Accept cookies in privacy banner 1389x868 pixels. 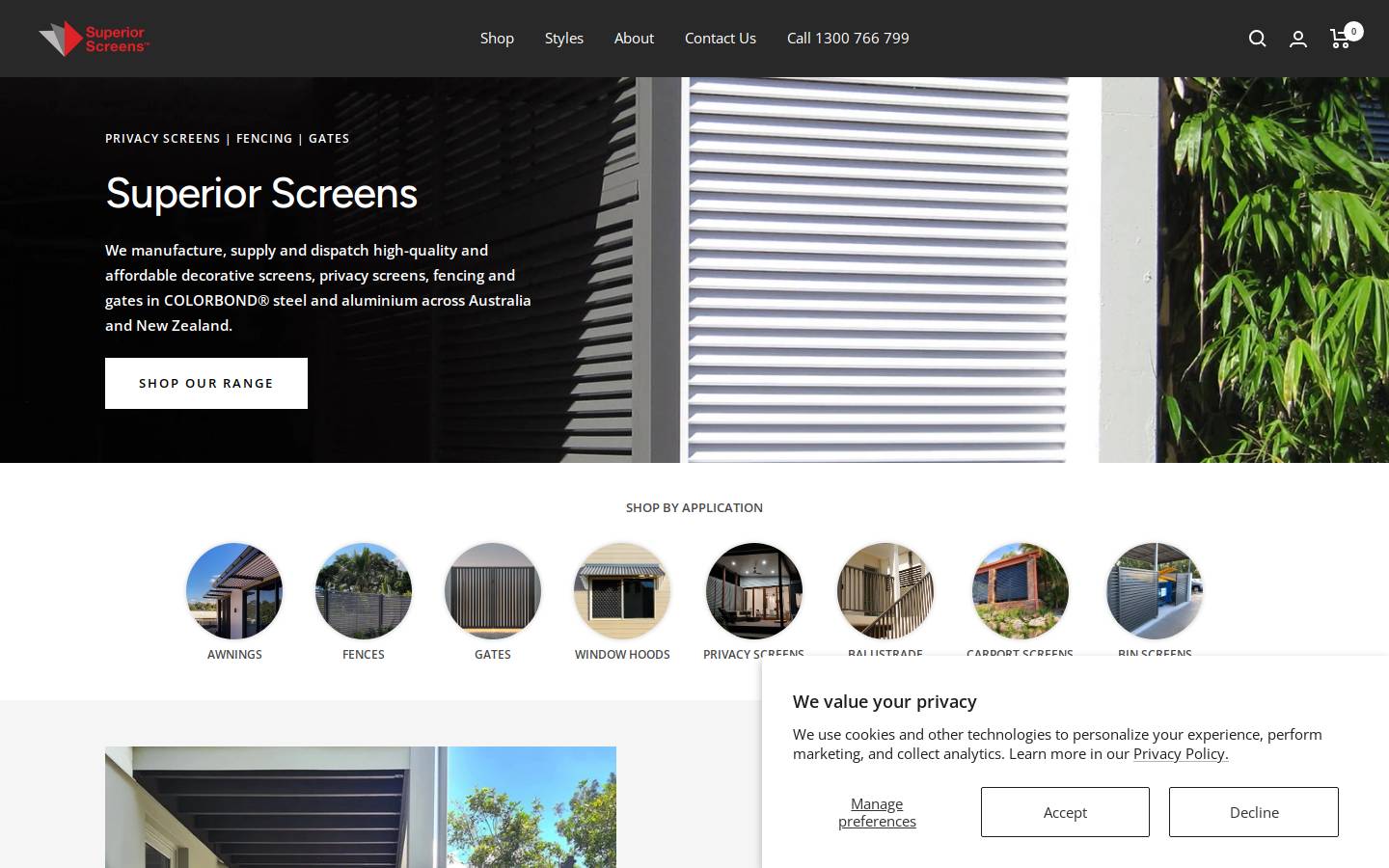[1065, 812]
